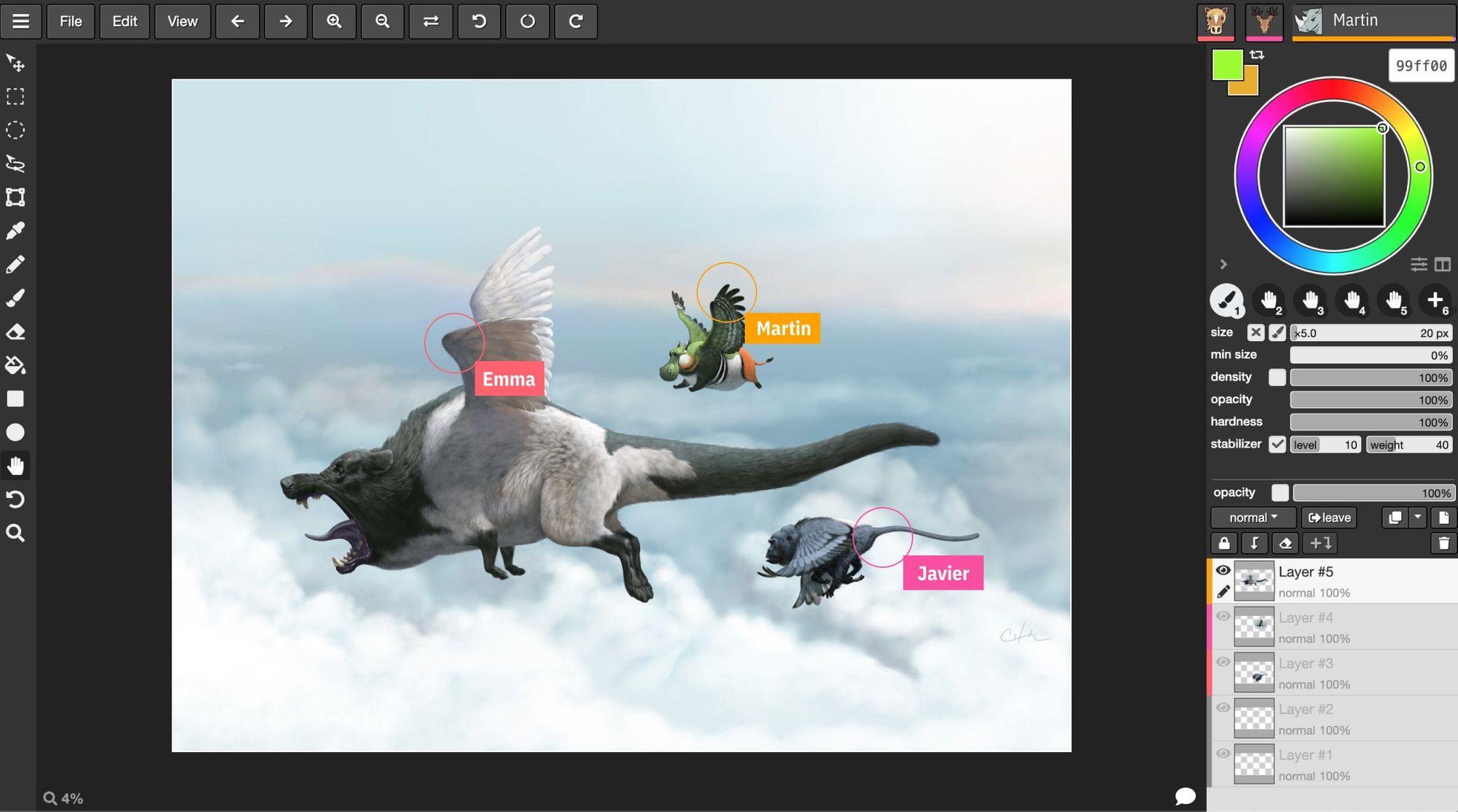
Task: Click the trash icon to delete layer
Action: tap(1443, 543)
